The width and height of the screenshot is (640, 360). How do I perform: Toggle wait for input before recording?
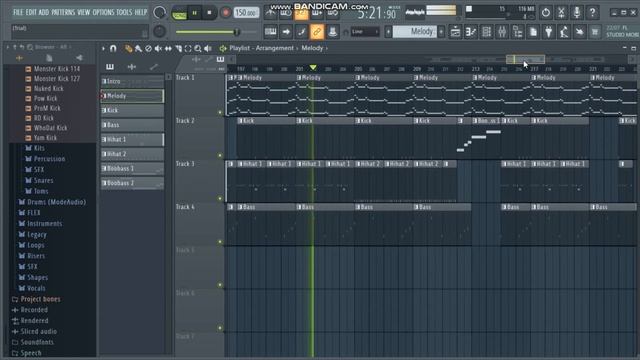coord(286,13)
